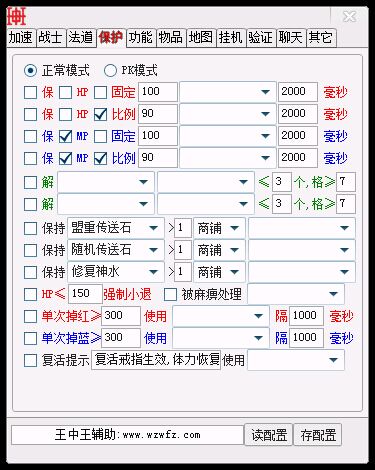Open 商铺 dropdown in 盟重传送石 row
Screen dimensions: 375x470
pos(220,228)
